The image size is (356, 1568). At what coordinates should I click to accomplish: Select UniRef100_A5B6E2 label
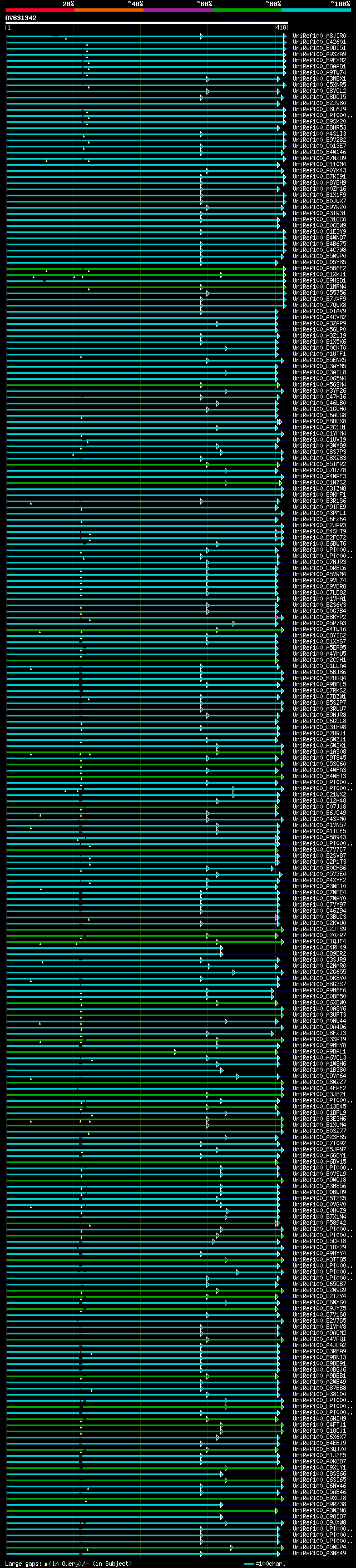point(319,269)
